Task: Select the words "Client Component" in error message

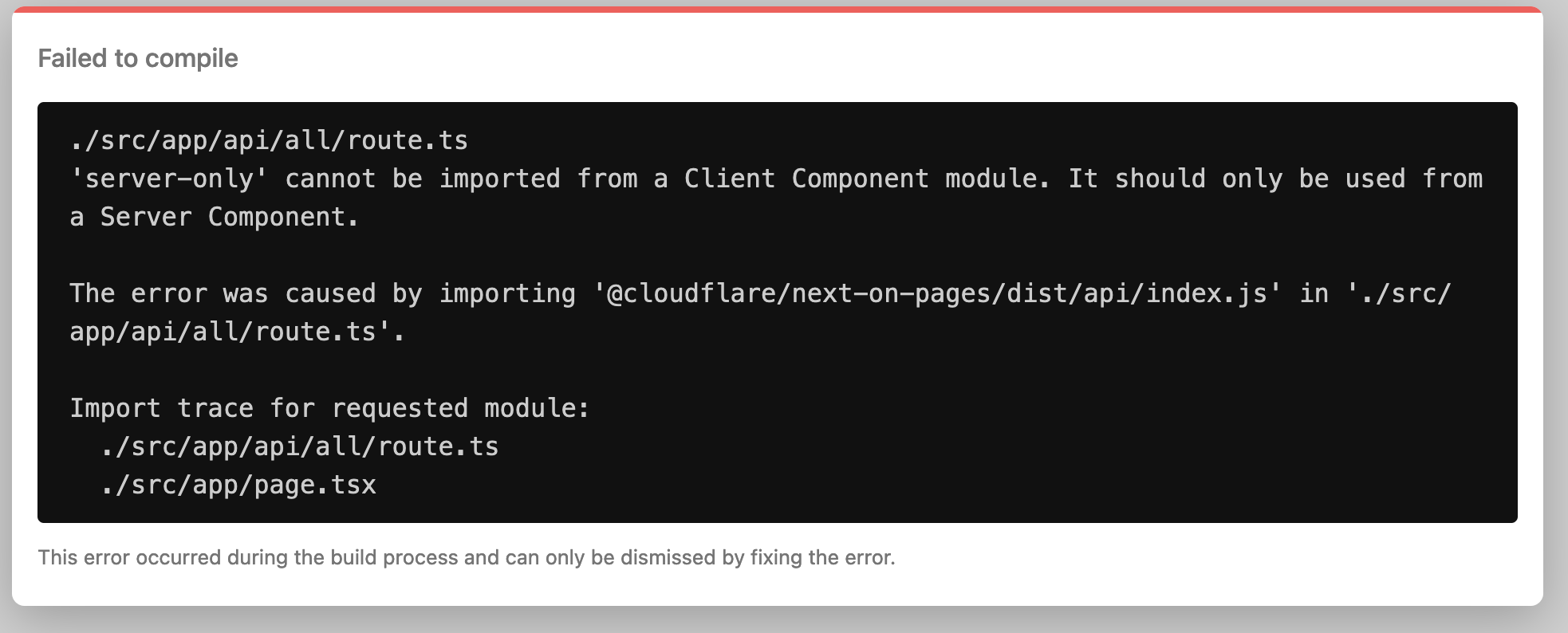Action: point(806,179)
